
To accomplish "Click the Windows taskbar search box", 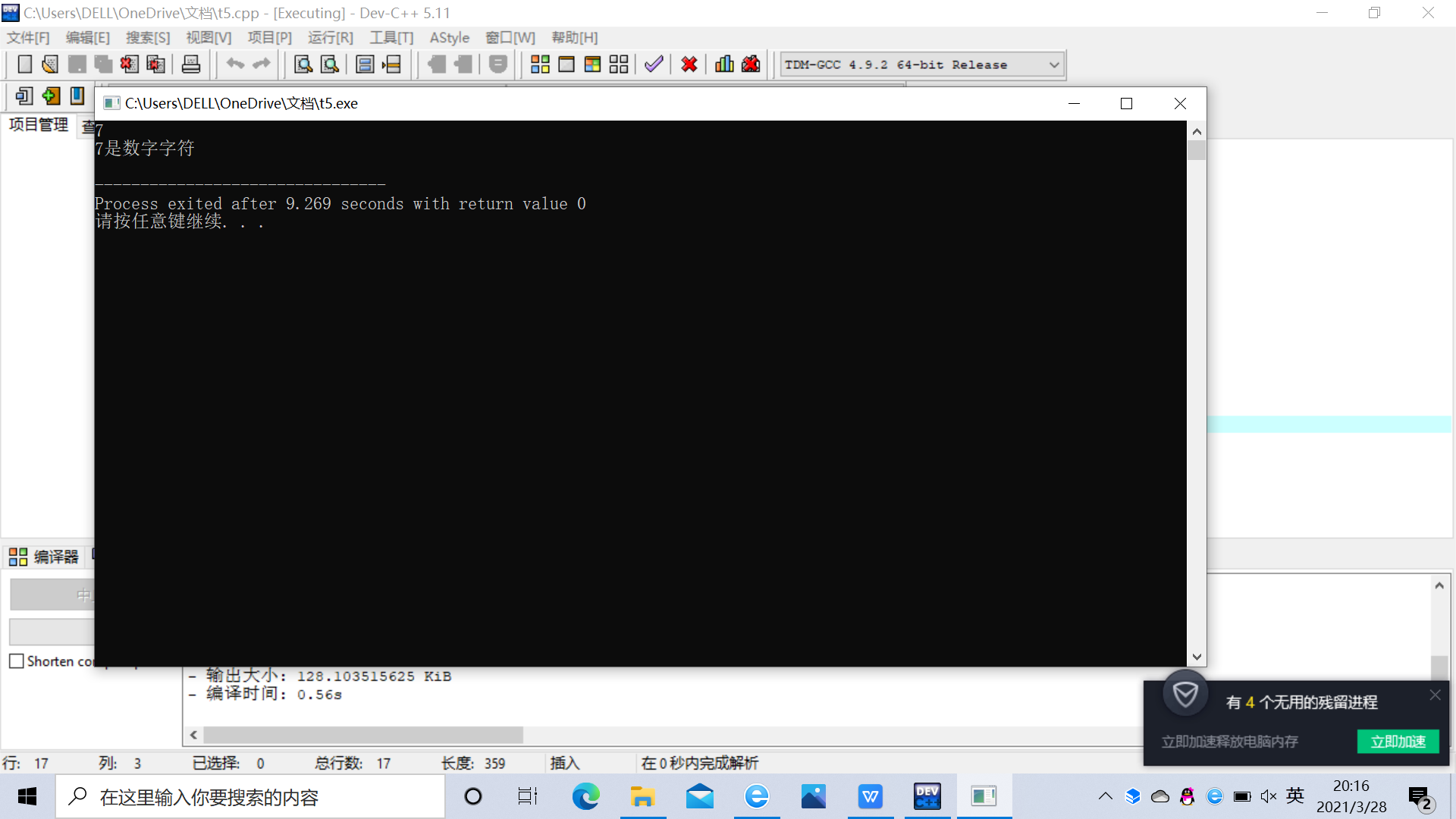I will tap(250, 797).
